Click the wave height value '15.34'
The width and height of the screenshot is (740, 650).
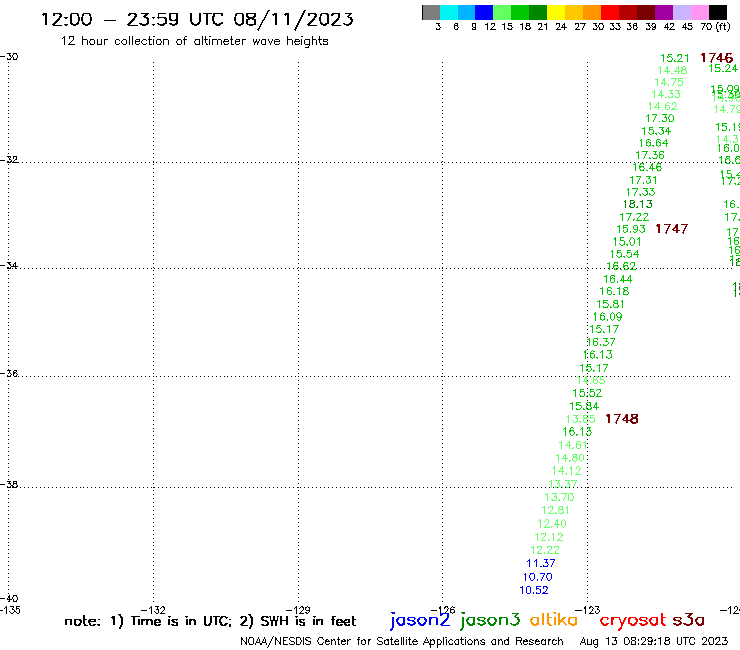(x=656, y=131)
